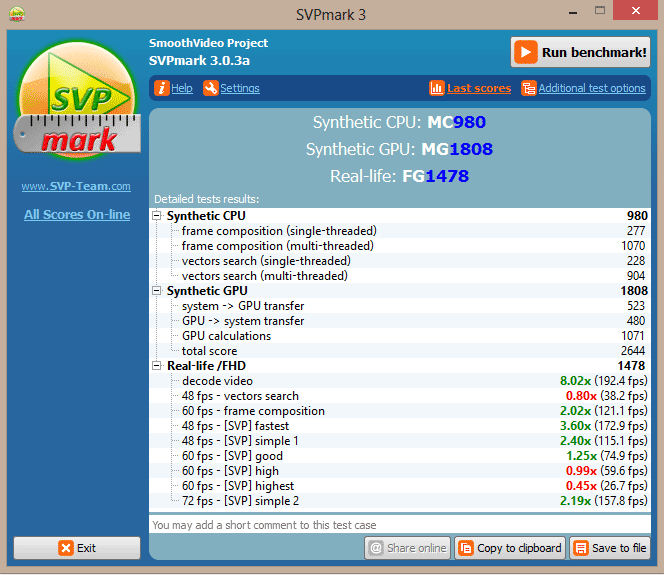Collapse the Synthetic GPU tree node

(x=157, y=290)
